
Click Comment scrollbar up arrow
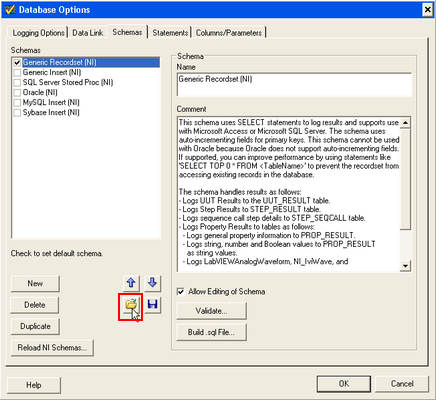click(405, 123)
